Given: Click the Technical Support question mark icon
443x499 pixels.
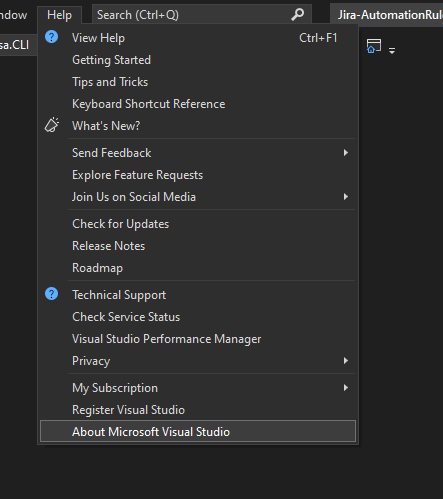Looking at the screenshot, I should (52, 294).
